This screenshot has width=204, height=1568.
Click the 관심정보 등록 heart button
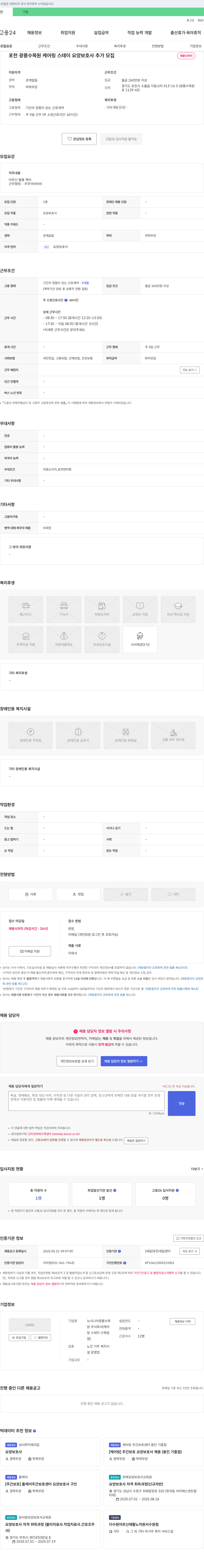coord(79,139)
